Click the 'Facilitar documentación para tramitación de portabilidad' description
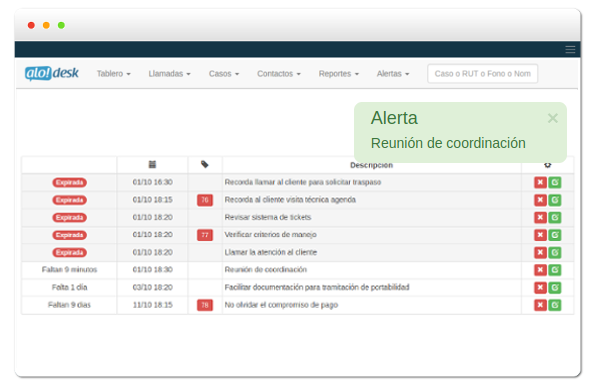The height and width of the screenshot is (387, 600). [x=317, y=287]
